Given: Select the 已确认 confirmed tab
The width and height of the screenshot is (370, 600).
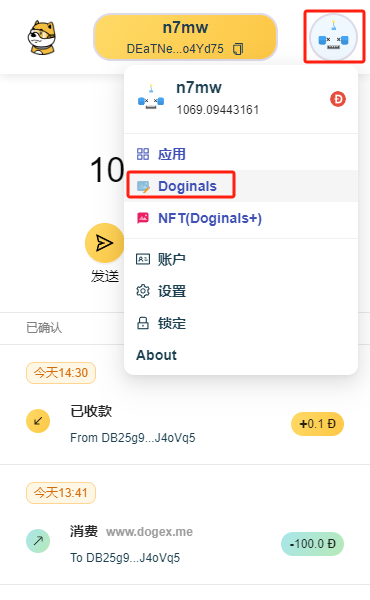Looking at the screenshot, I should 44,328.
